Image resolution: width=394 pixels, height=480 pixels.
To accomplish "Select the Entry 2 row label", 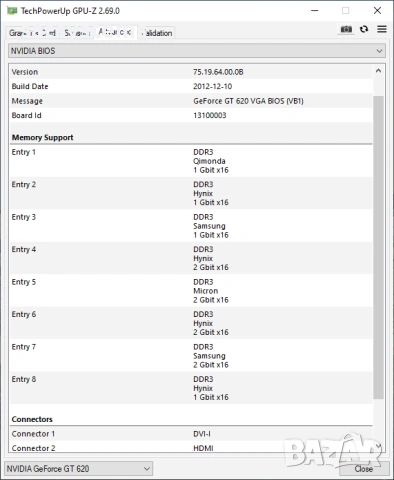I will click(x=24, y=184).
